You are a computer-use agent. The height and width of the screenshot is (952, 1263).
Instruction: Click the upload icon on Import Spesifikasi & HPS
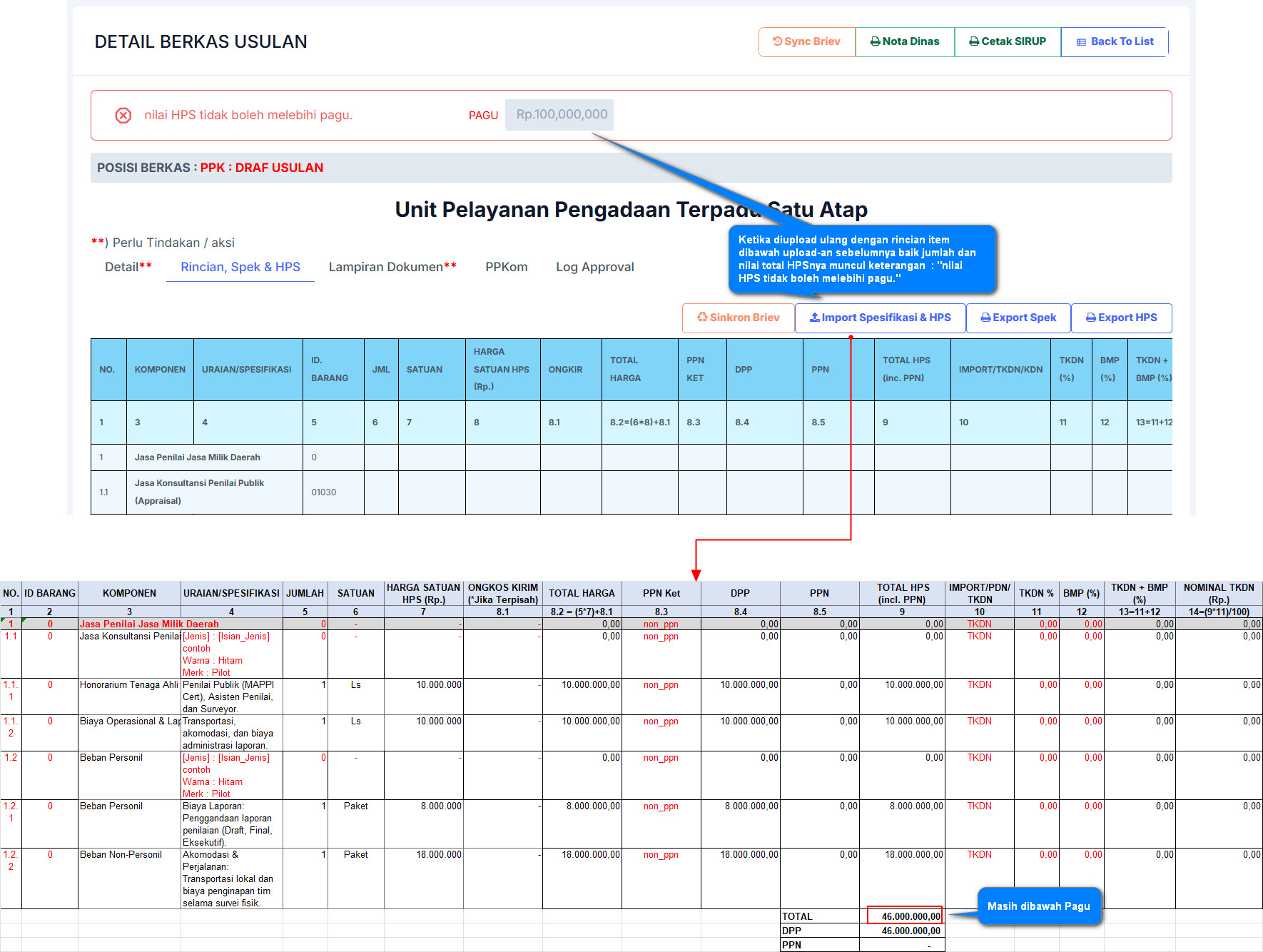click(x=814, y=318)
